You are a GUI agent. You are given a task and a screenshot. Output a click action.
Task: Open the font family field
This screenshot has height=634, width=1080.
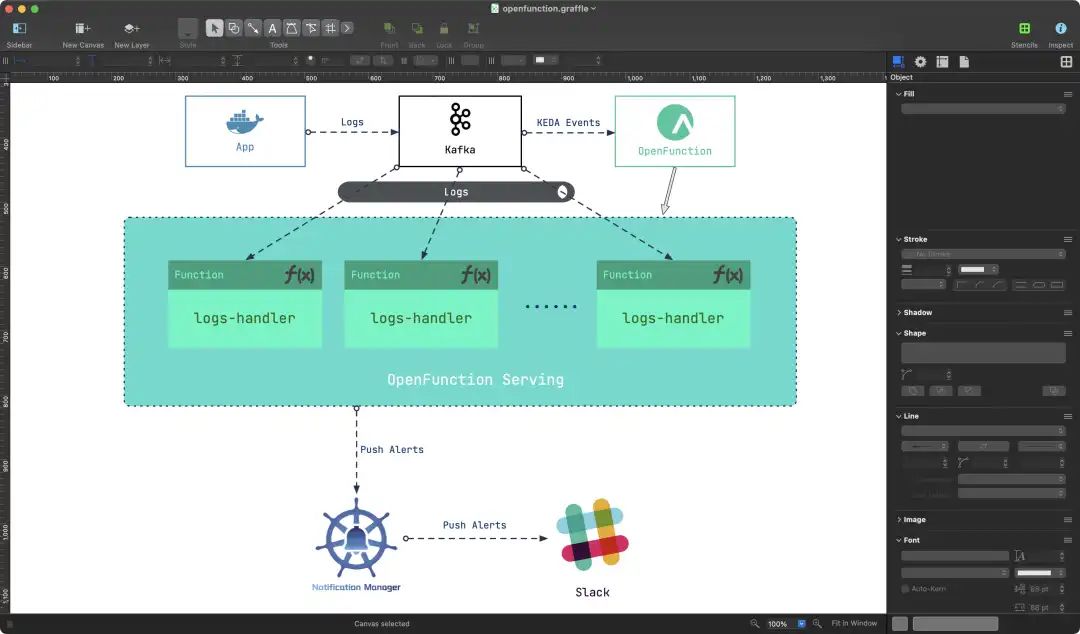(955, 556)
